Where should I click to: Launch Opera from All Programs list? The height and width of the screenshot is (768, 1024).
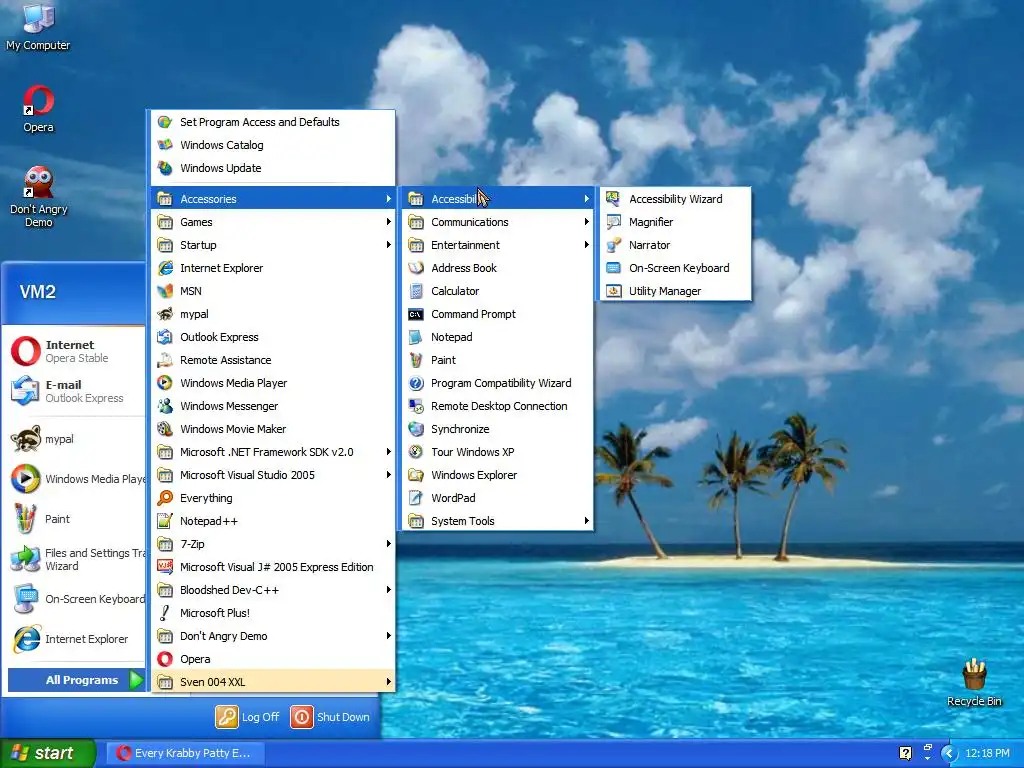pos(273,659)
